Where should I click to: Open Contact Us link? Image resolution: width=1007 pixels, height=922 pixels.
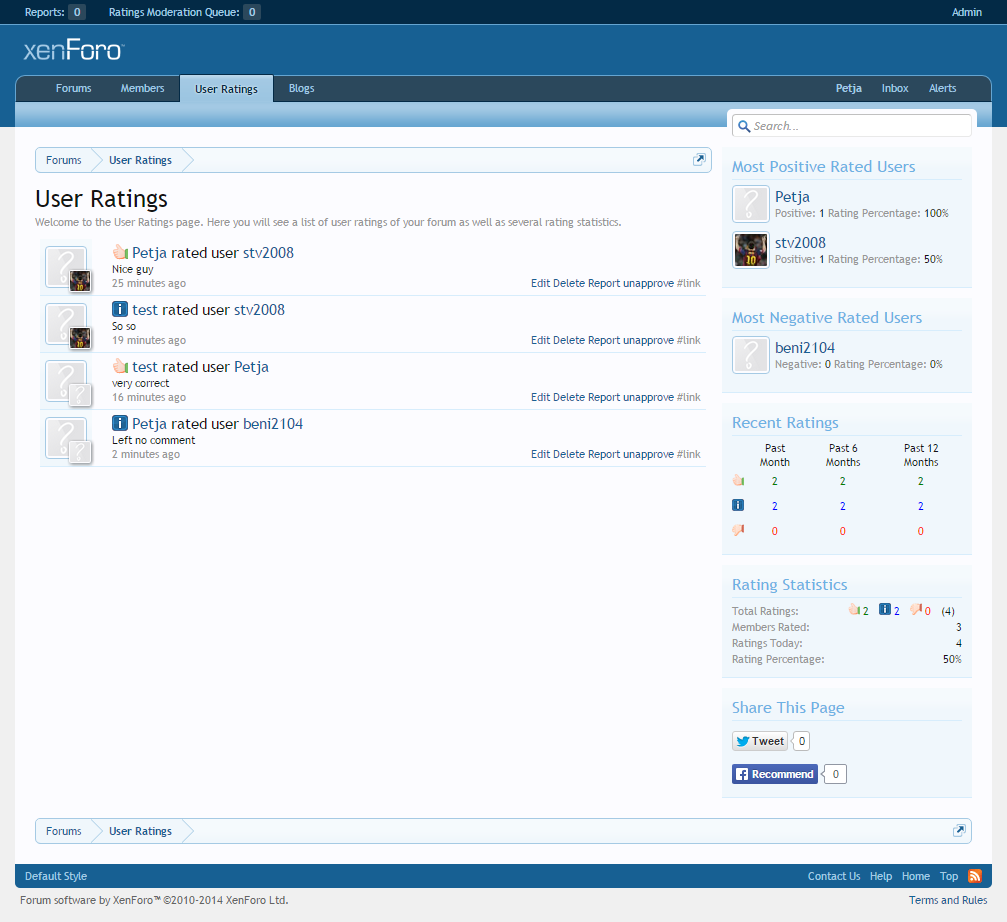tap(834, 876)
